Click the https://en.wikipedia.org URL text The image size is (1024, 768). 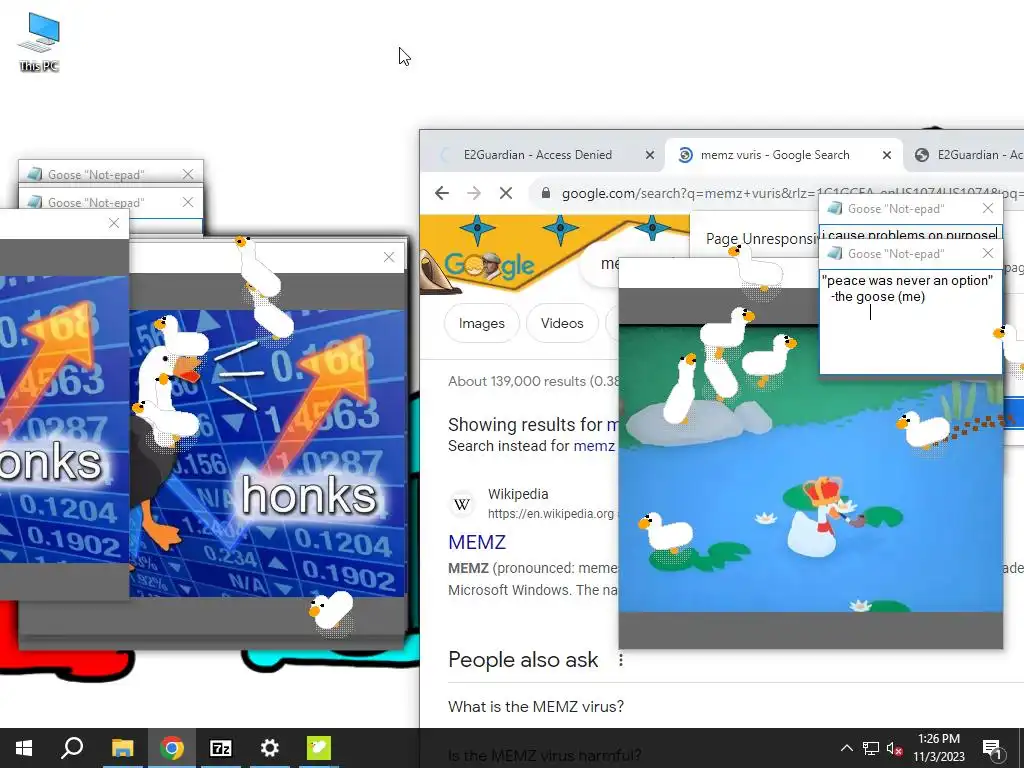click(551, 514)
